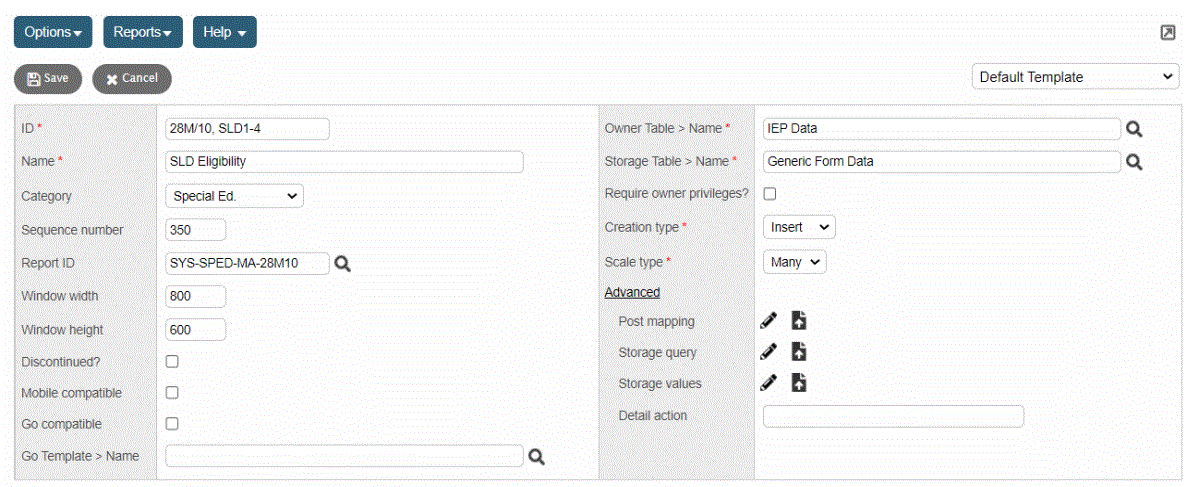Click the Advanced link

632,292
